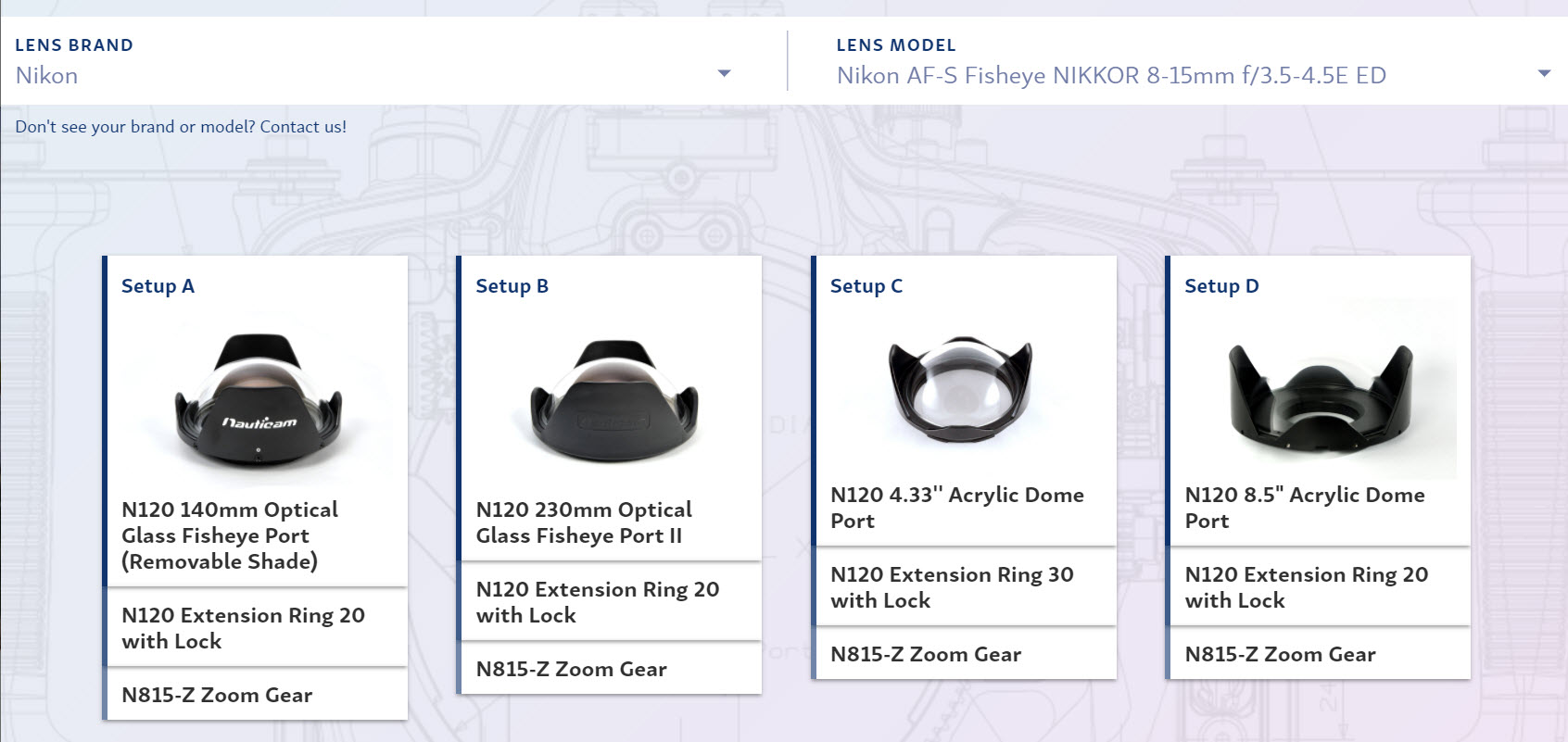Open N120 Extension Ring 30 with Lock
This screenshot has width=1568, height=742.
coord(953,587)
